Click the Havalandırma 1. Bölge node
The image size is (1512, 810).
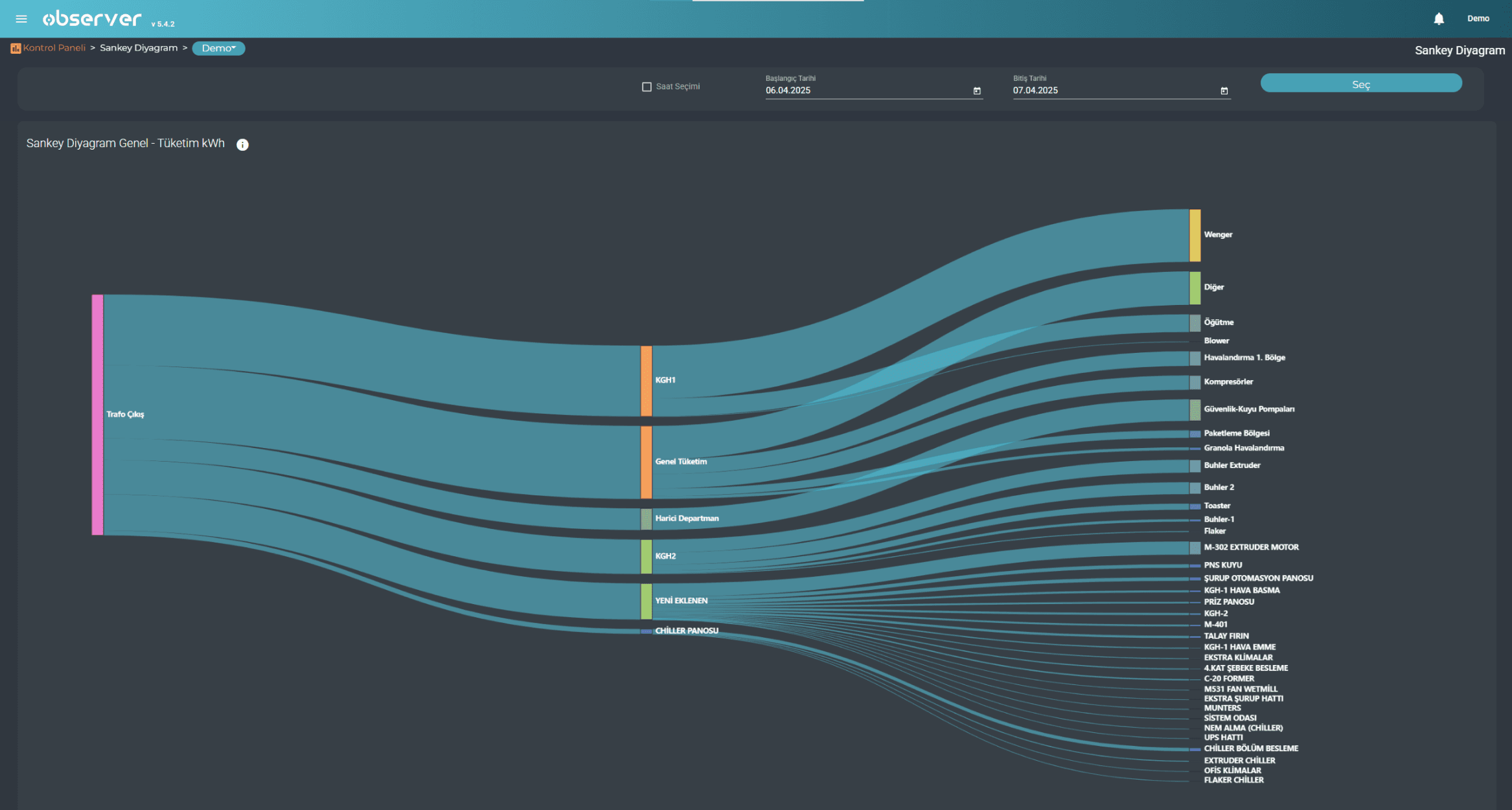click(1195, 358)
